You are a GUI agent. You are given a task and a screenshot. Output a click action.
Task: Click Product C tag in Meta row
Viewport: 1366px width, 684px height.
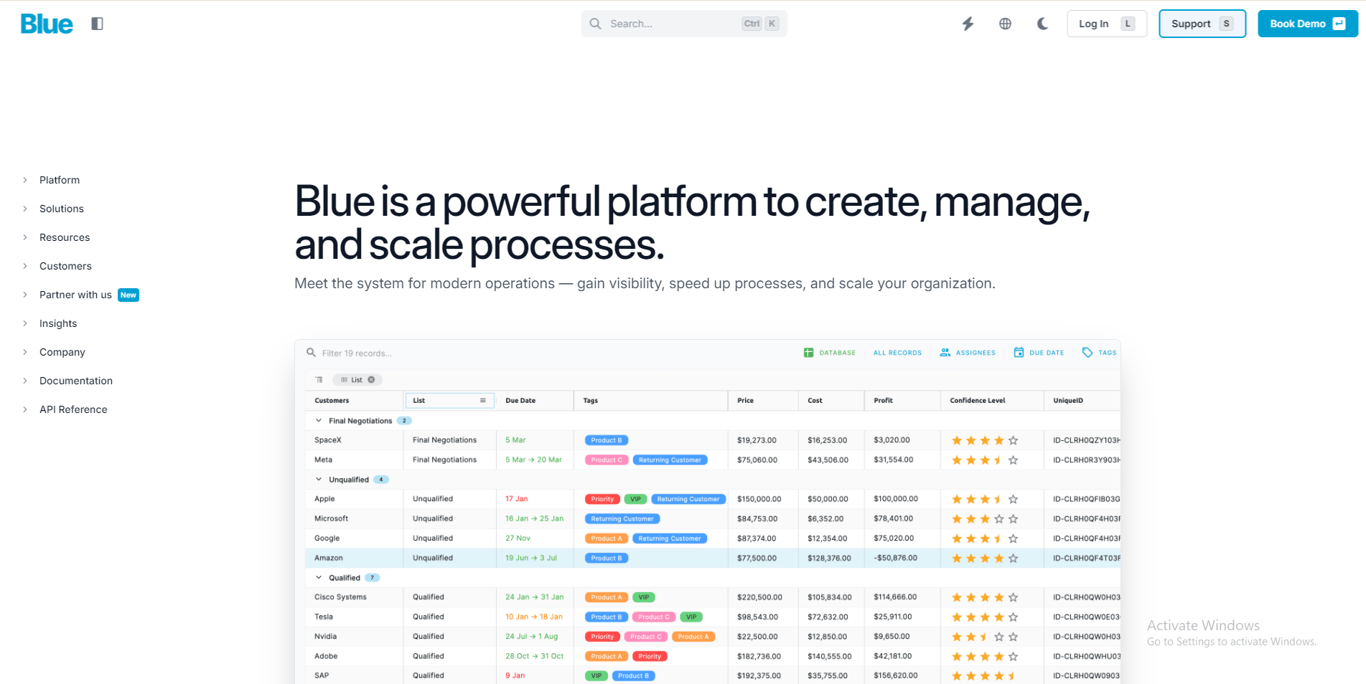(606, 460)
